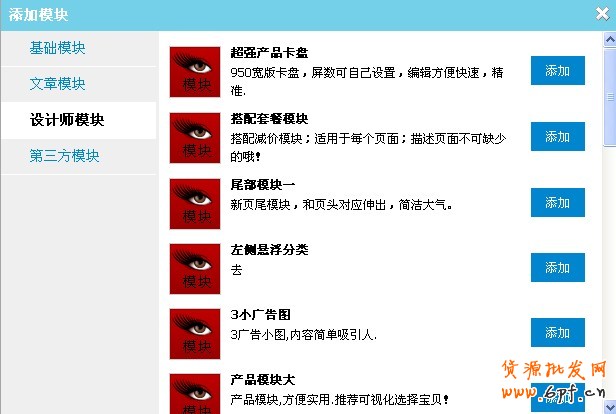Click the scrollbar down arrow
Image resolution: width=616 pixels, height=414 pixels.
tap(610, 406)
